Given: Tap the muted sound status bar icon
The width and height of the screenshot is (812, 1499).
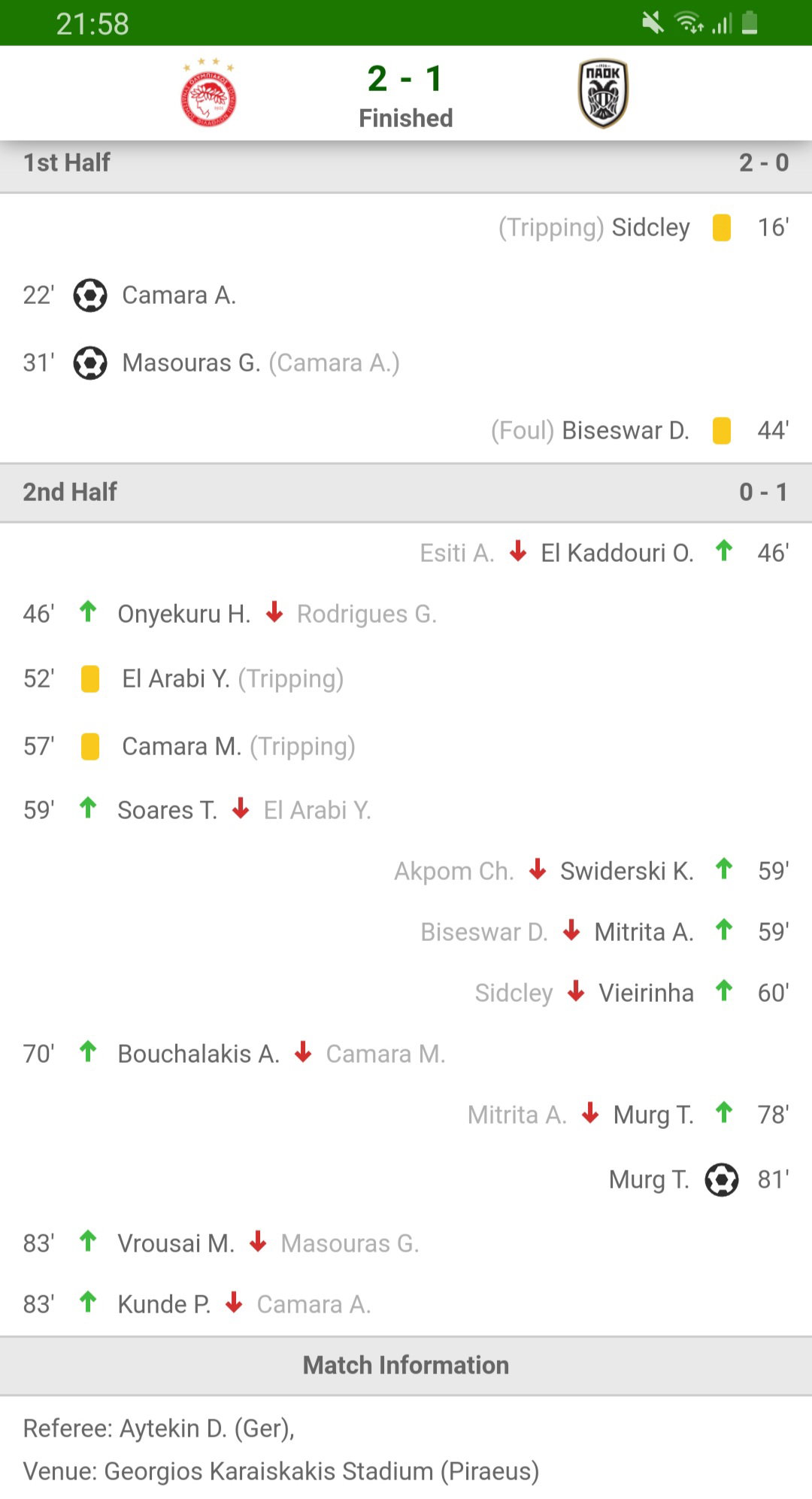Looking at the screenshot, I should 653,23.
